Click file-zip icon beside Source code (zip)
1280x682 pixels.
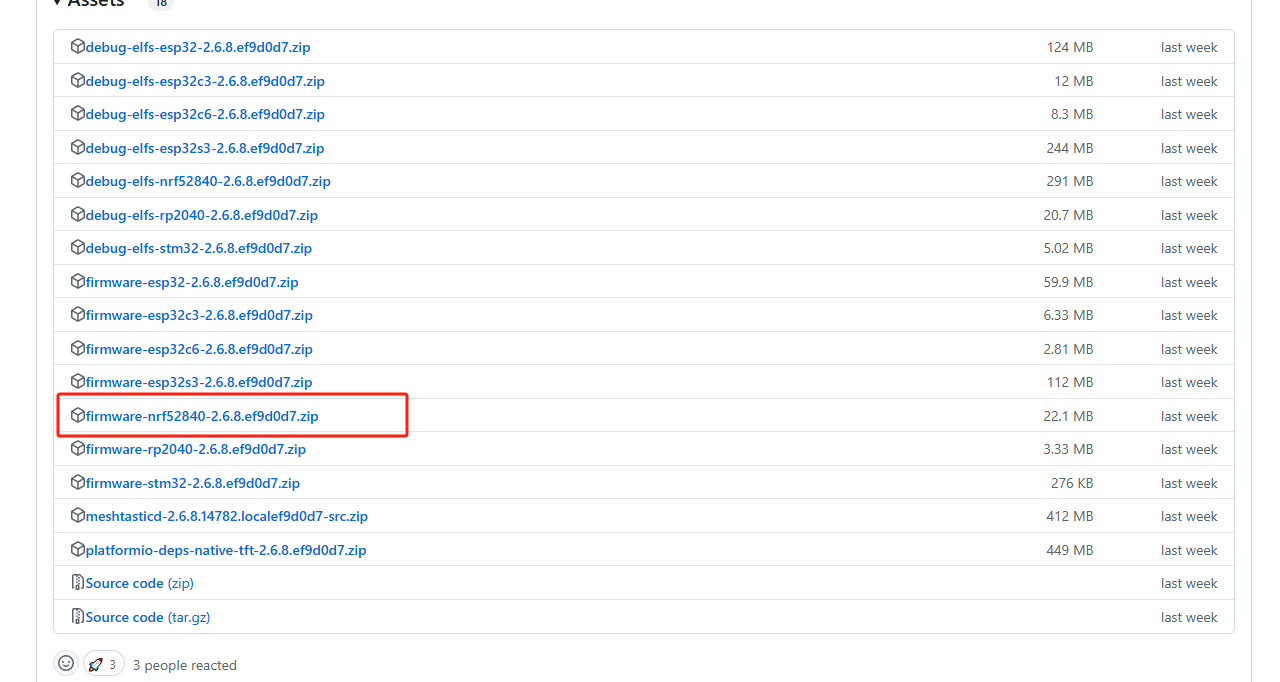[78, 583]
